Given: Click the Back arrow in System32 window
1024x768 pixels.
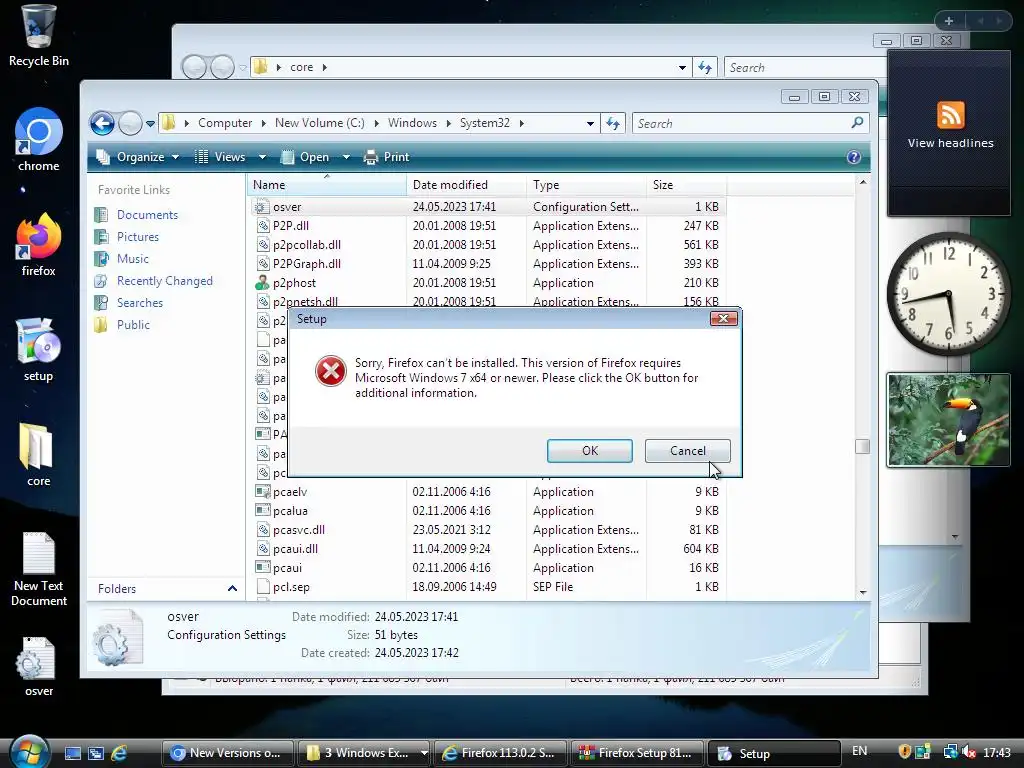Looking at the screenshot, I should 103,123.
